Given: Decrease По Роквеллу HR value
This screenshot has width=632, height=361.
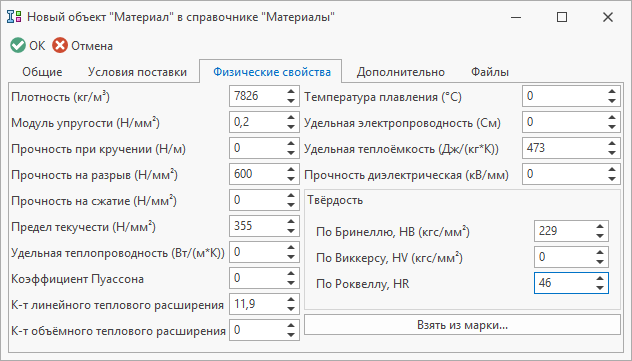Looking at the screenshot, I should tap(600, 288).
